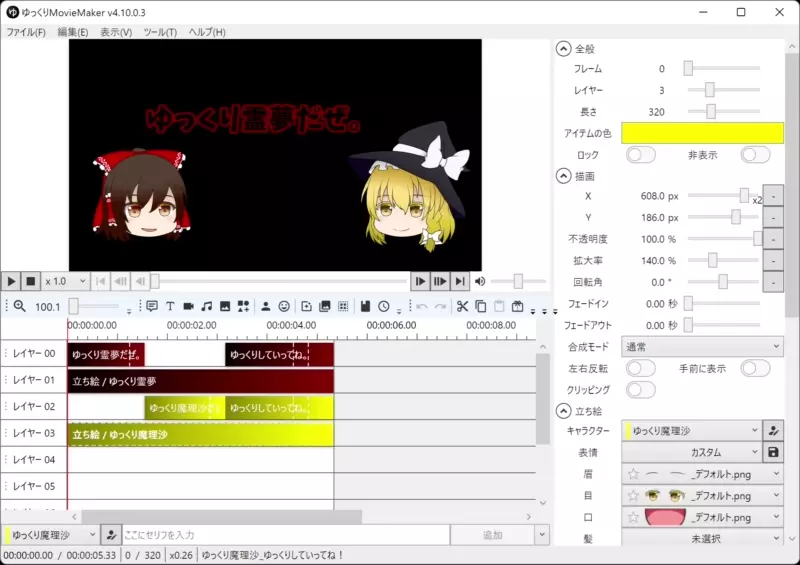Image resolution: width=800 pixels, height=565 pixels.
Task: Click the stop playback button
Action: coord(31,282)
